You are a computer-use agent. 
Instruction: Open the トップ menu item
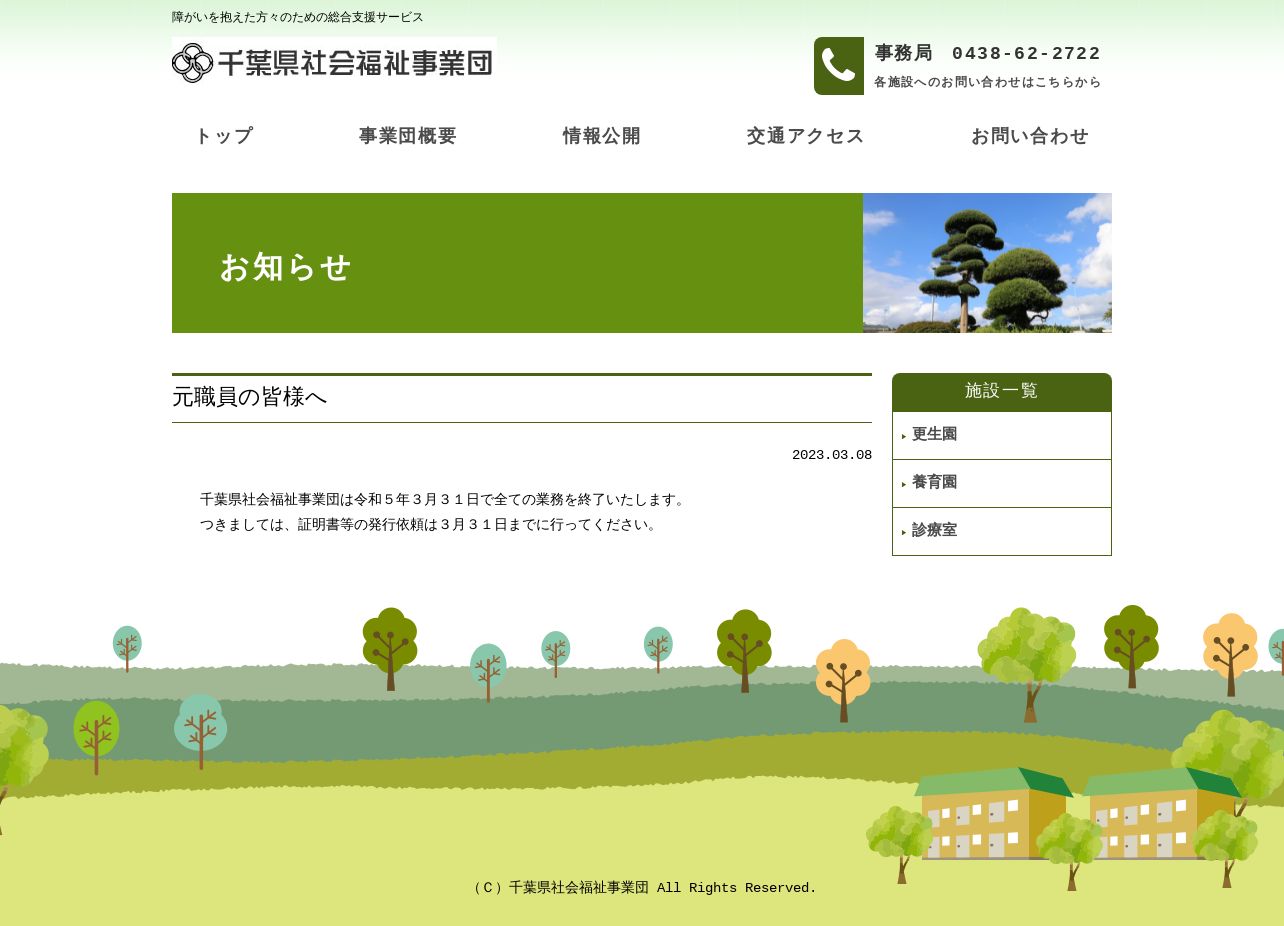pyautogui.click(x=224, y=136)
